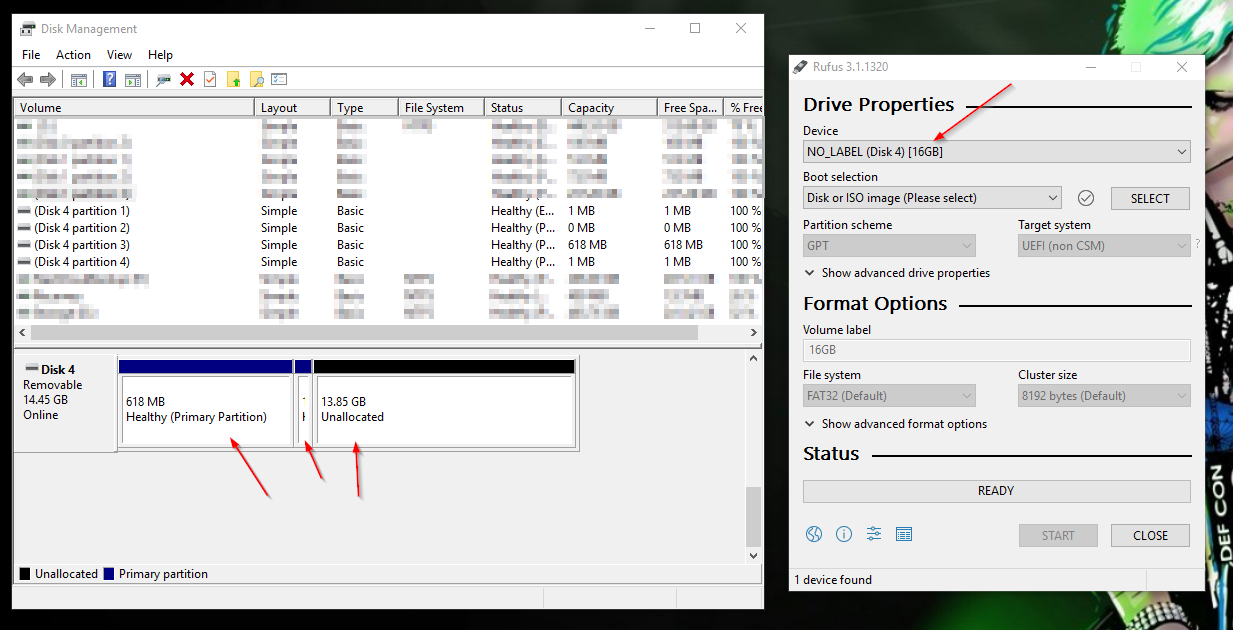Viewport: 1233px width, 630px height.
Task: Show Rufus about information icon
Action: (844, 534)
